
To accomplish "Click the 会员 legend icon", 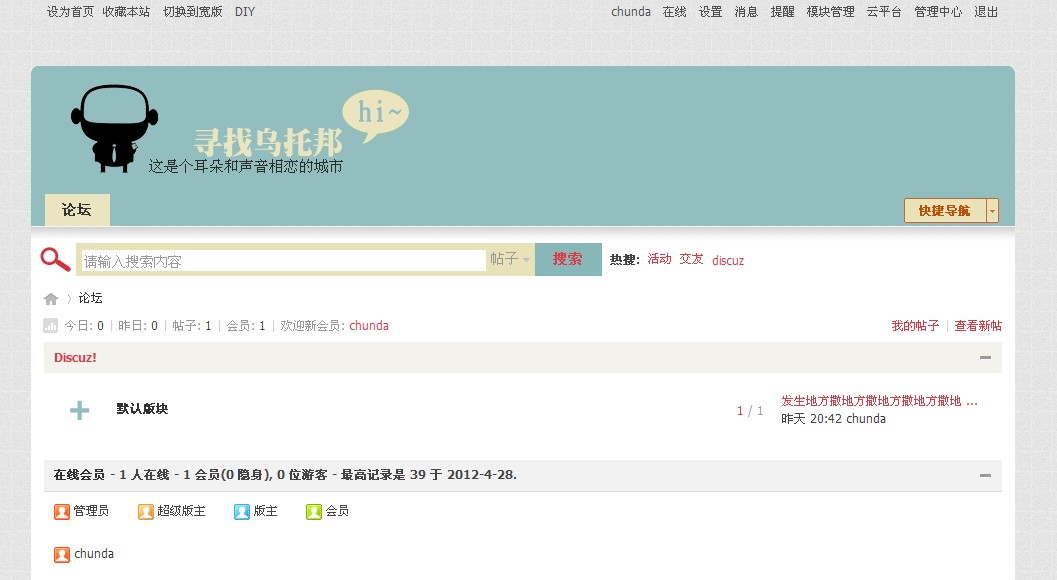I will pos(313,512).
